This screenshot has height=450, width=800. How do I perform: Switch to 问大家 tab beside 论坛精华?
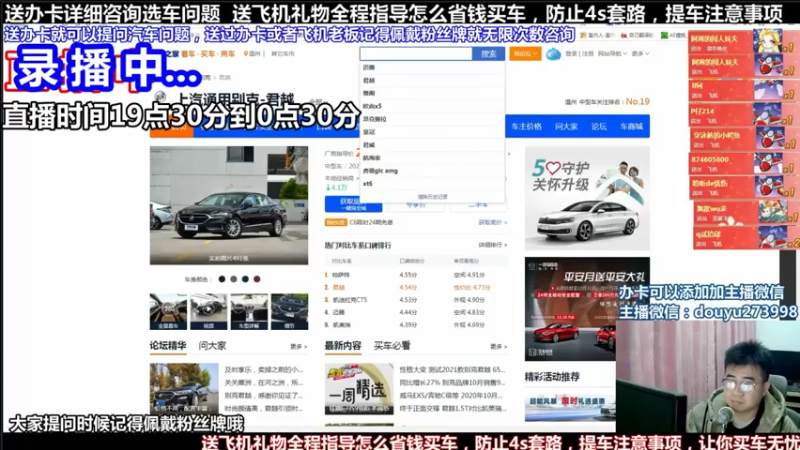coord(212,345)
